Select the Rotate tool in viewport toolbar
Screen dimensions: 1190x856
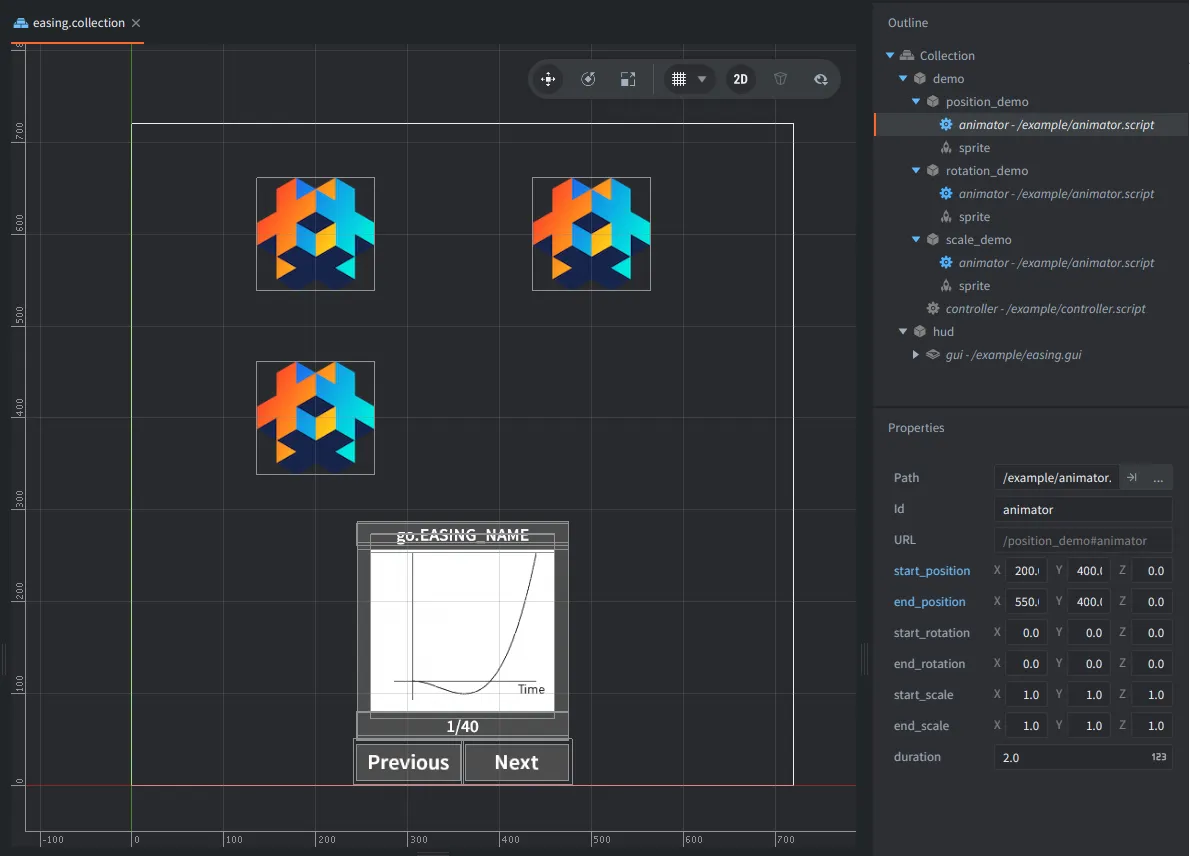588,80
